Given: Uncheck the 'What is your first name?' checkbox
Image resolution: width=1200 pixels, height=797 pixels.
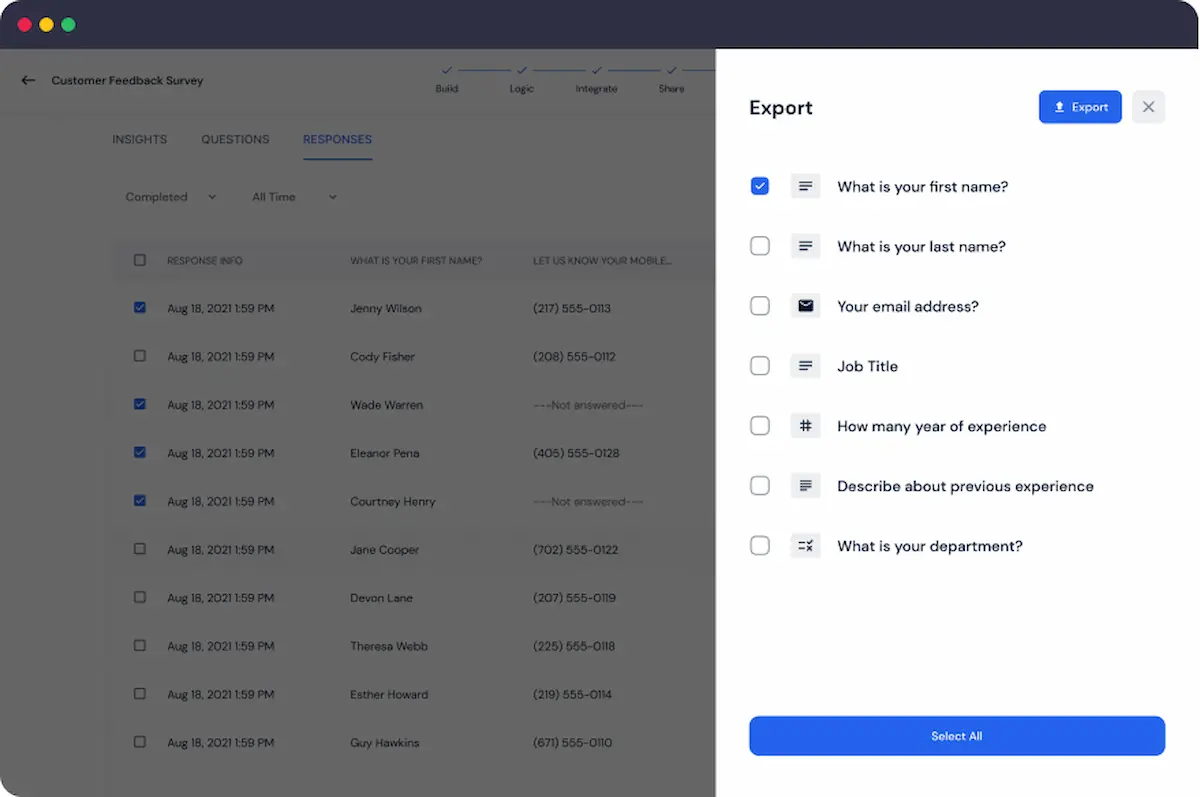Looking at the screenshot, I should tap(760, 186).
